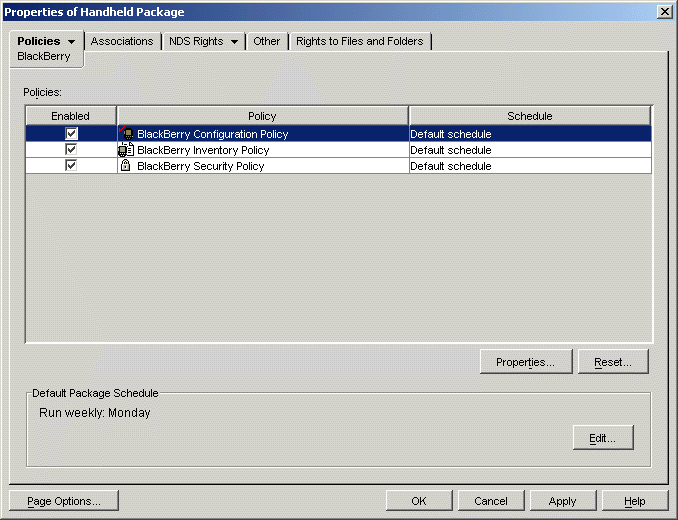Click the Reset... button

(x=613, y=362)
